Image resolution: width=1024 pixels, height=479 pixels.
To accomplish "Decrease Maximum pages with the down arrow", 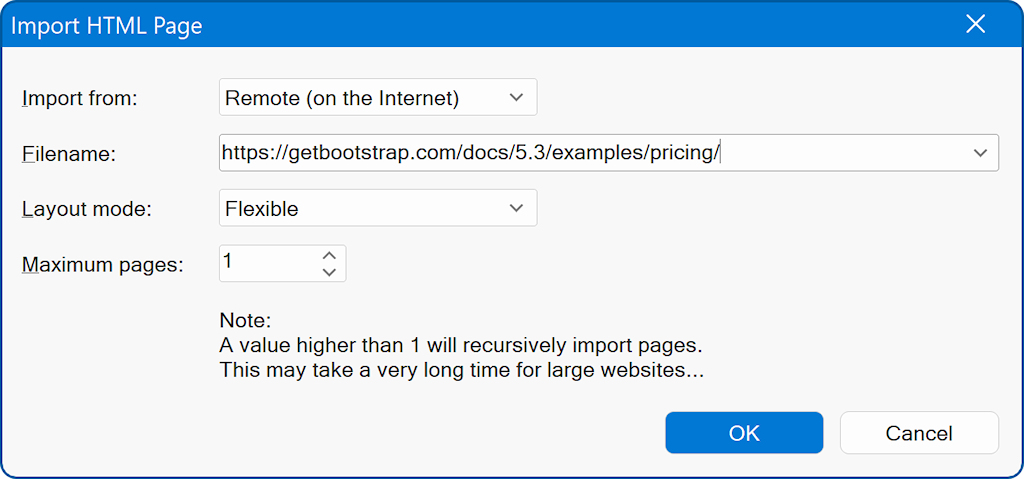I will 329,272.
